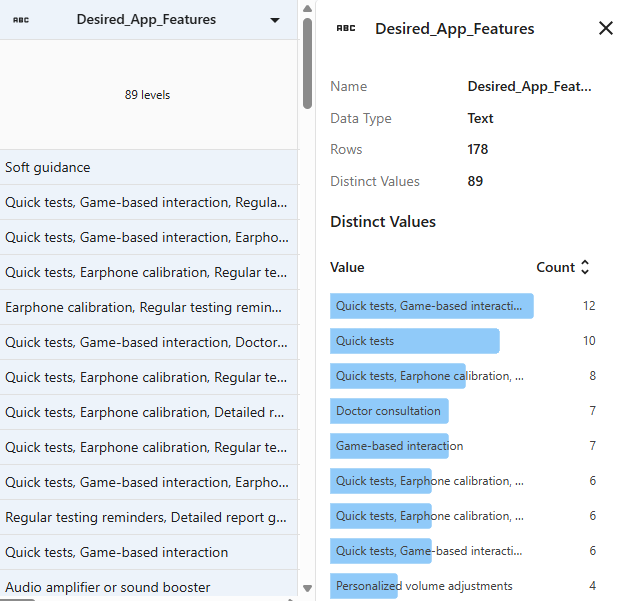Click the Desired_App_Features column header name
Viewport: 620px width, 601px height.
tap(146, 20)
